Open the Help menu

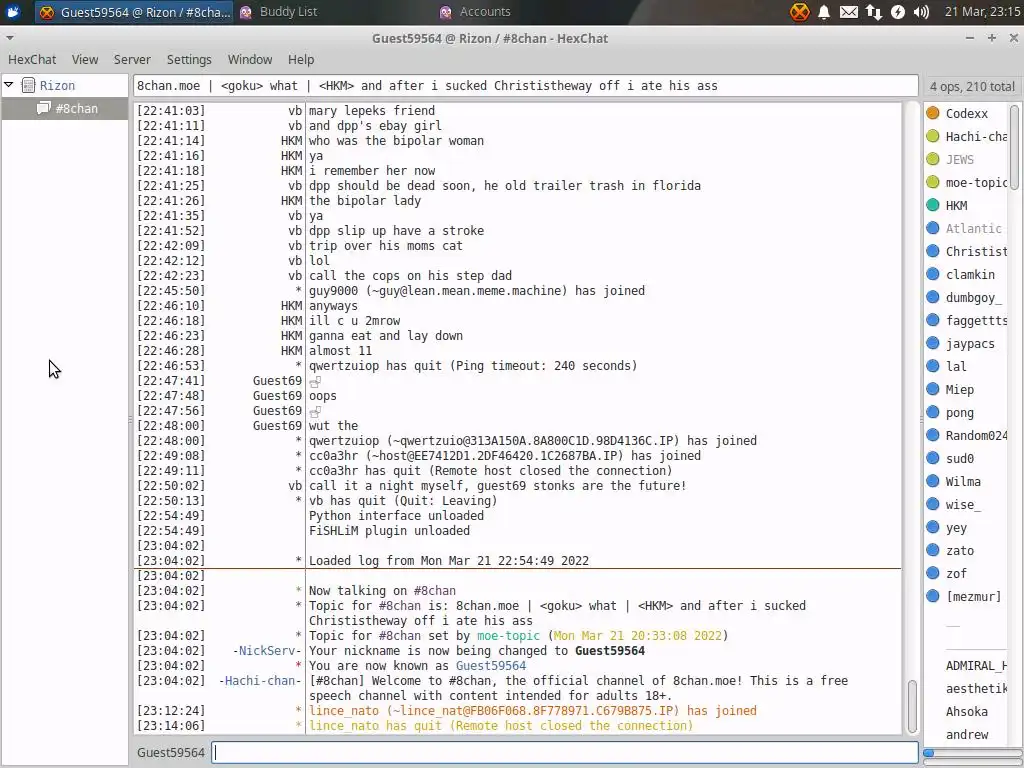click(x=301, y=59)
